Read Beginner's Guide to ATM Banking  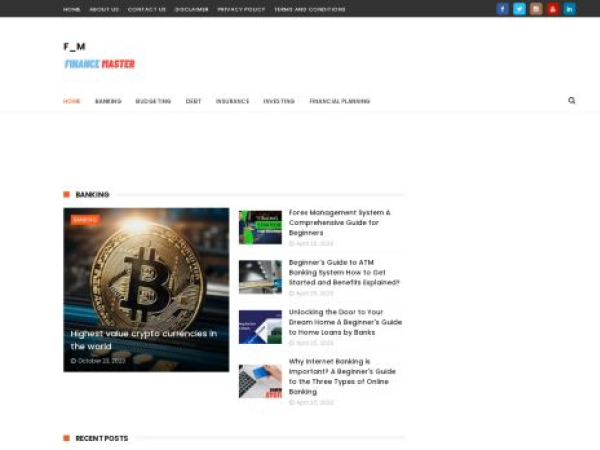344,272
